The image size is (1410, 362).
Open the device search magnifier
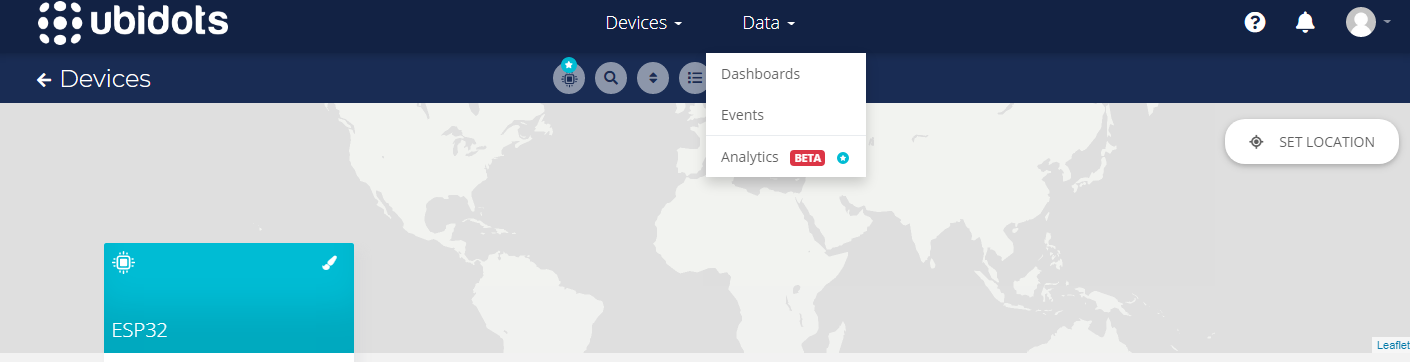click(x=611, y=78)
